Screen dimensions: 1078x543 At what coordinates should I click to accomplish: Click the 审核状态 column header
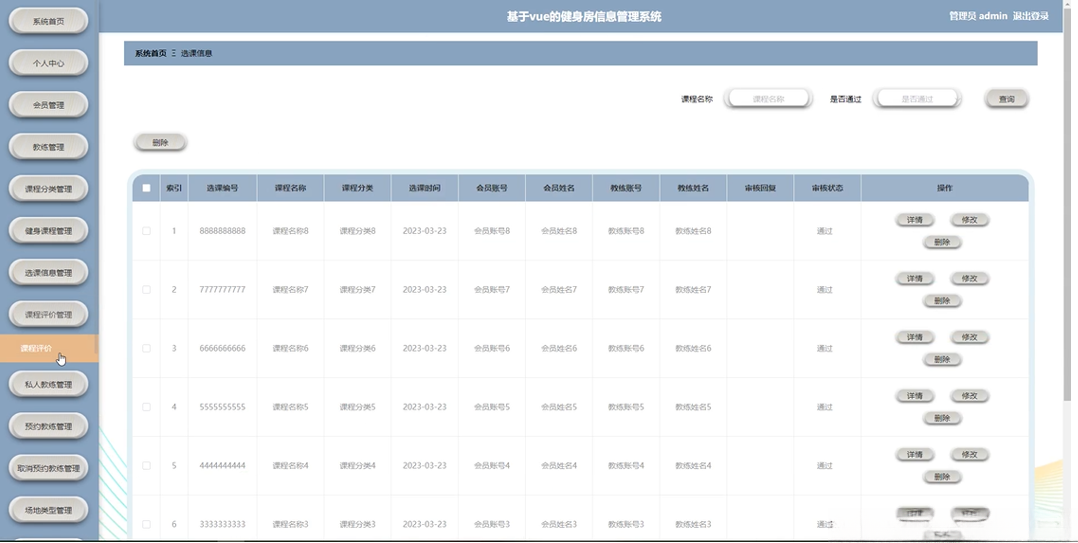pyautogui.click(x=827, y=188)
